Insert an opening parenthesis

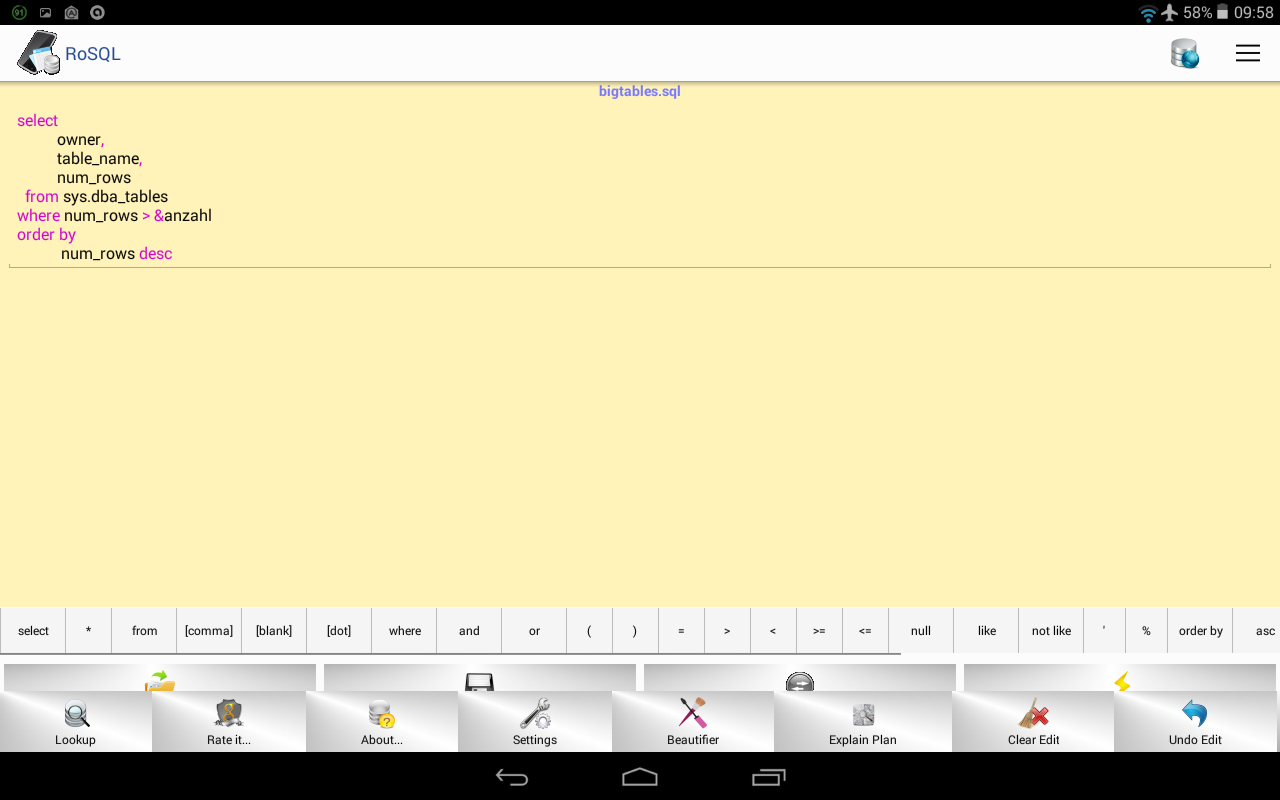pyautogui.click(x=589, y=630)
